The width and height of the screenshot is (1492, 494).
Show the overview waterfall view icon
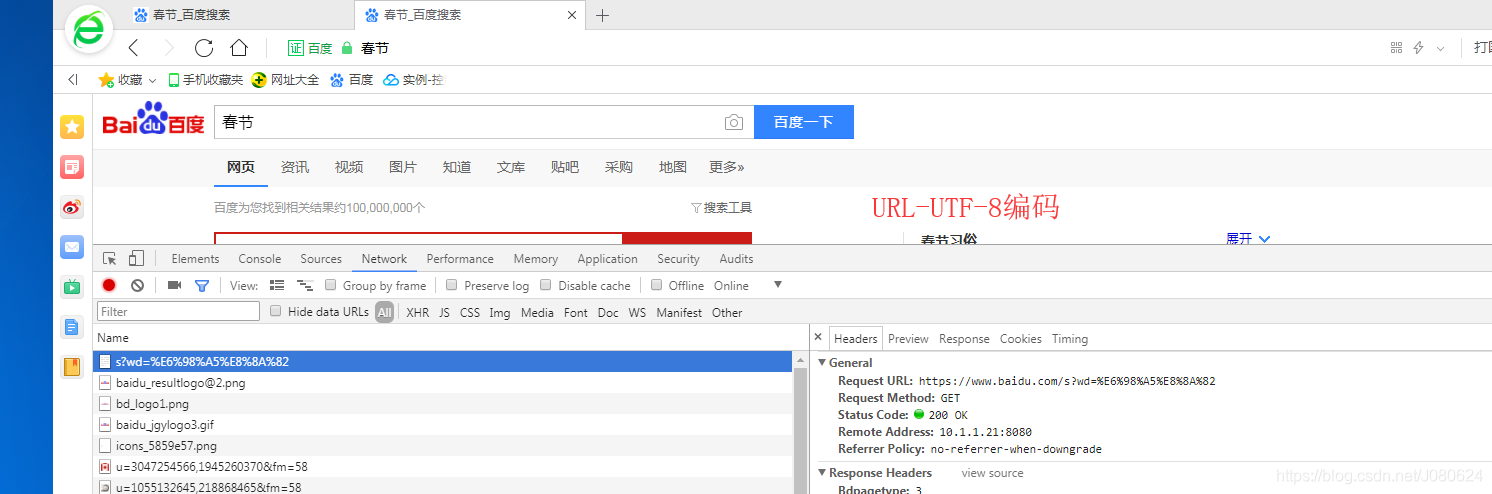pos(305,285)
